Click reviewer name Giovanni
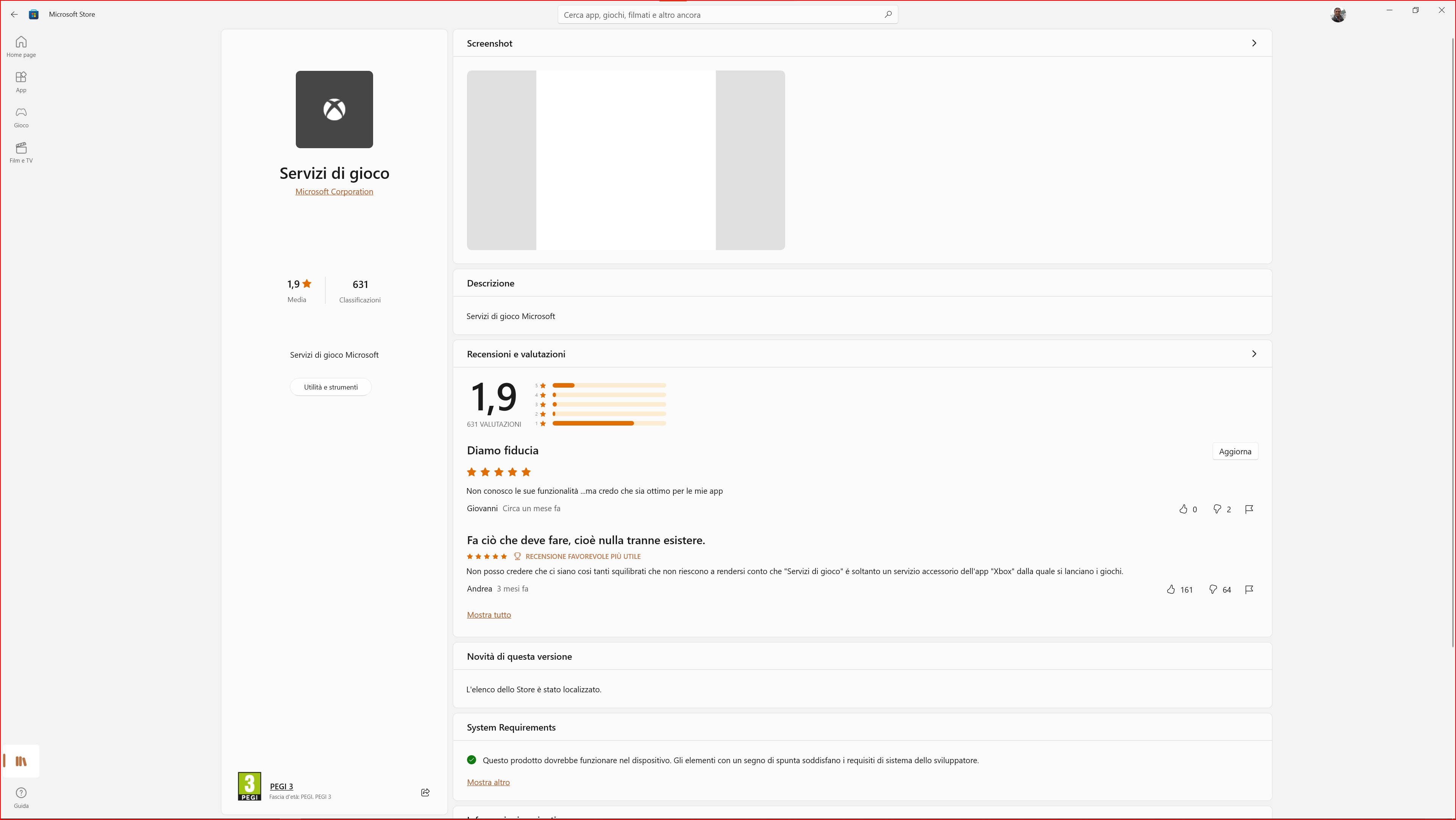Image resolution: width=1456 pixels, height=820 pixels. [x=482, y=509]
